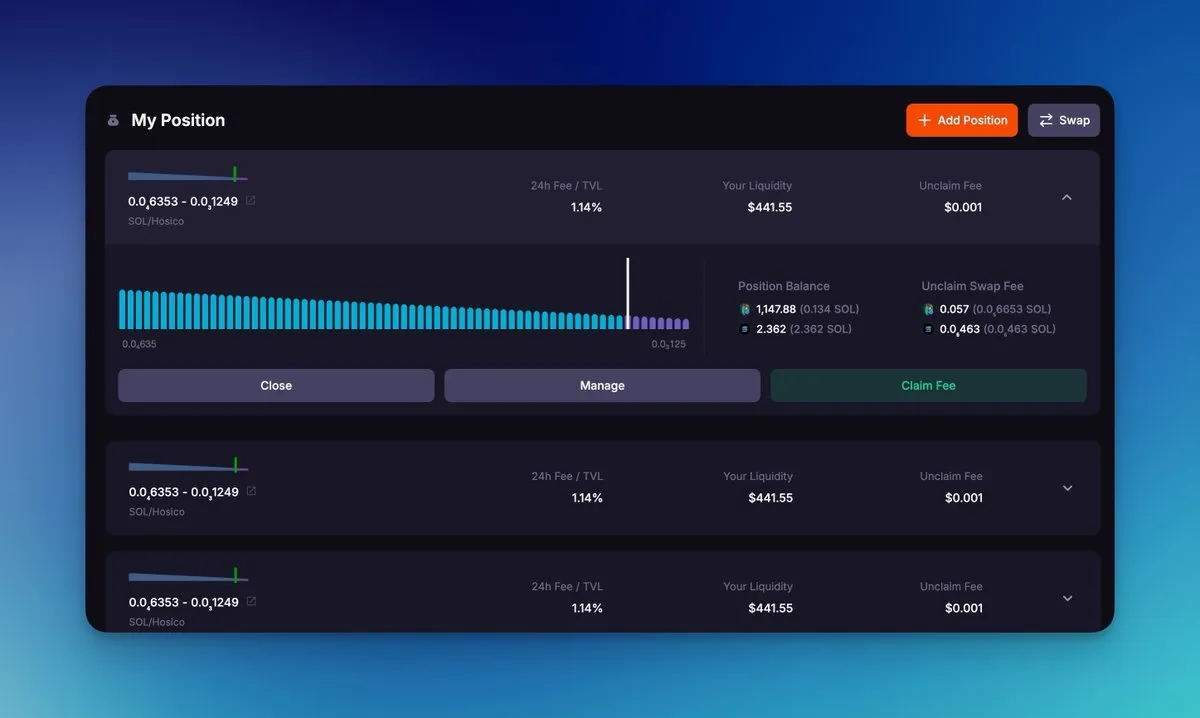Click Hosico token icon under Position Balance
The image size is (1200, 718).
click(744, 310)
